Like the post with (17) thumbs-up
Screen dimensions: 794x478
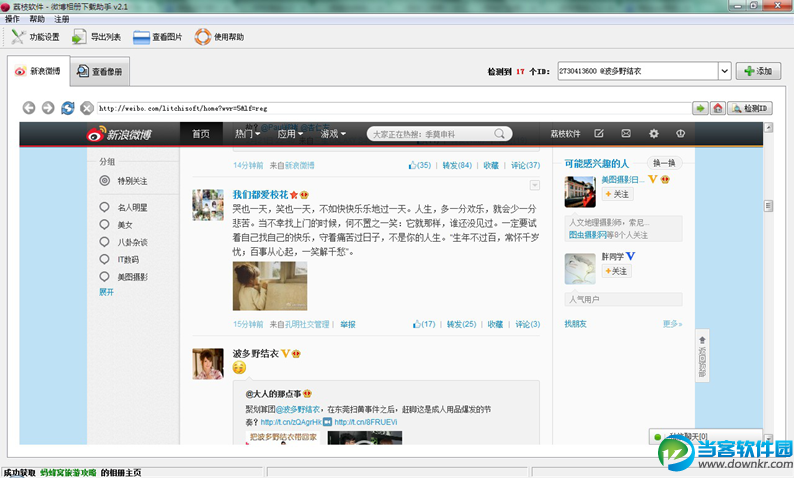click(424, 324)
